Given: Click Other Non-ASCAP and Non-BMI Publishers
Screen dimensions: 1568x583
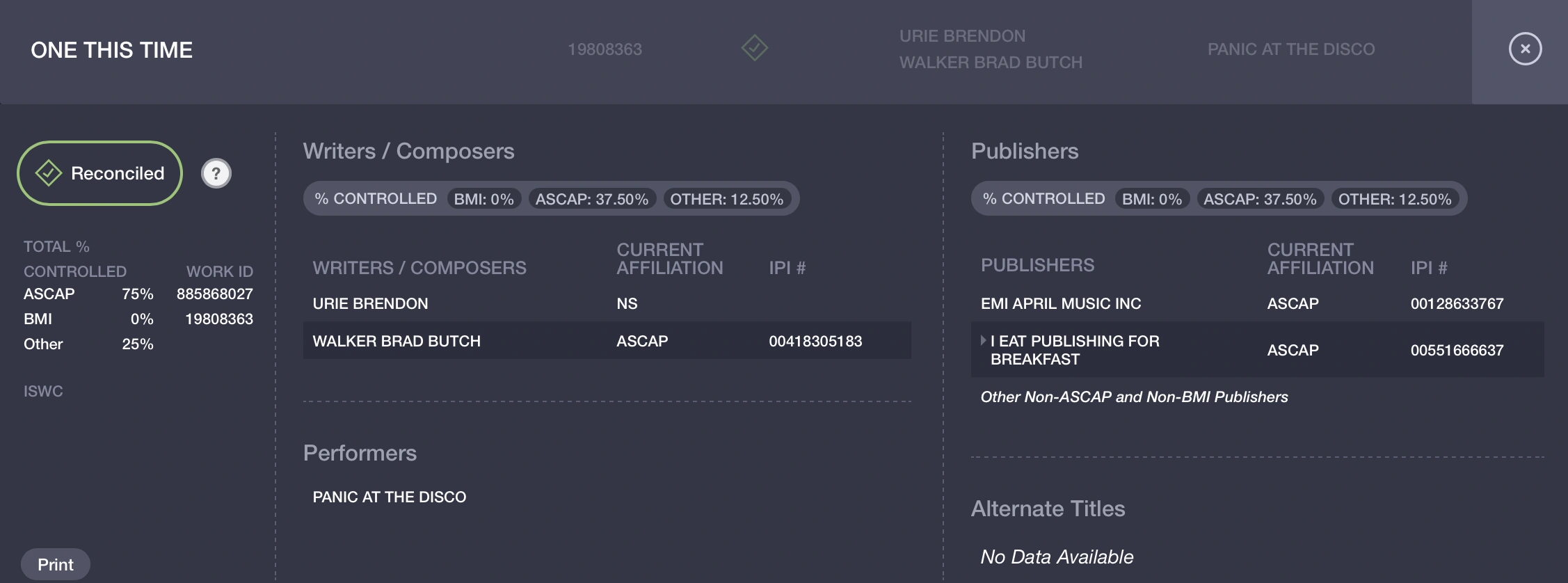Looking at the screenshot, I should (1134, 397).
